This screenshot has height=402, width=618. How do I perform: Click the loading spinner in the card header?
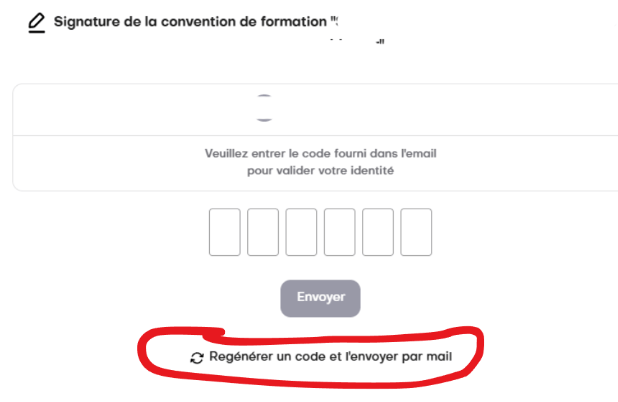[264, 108]
